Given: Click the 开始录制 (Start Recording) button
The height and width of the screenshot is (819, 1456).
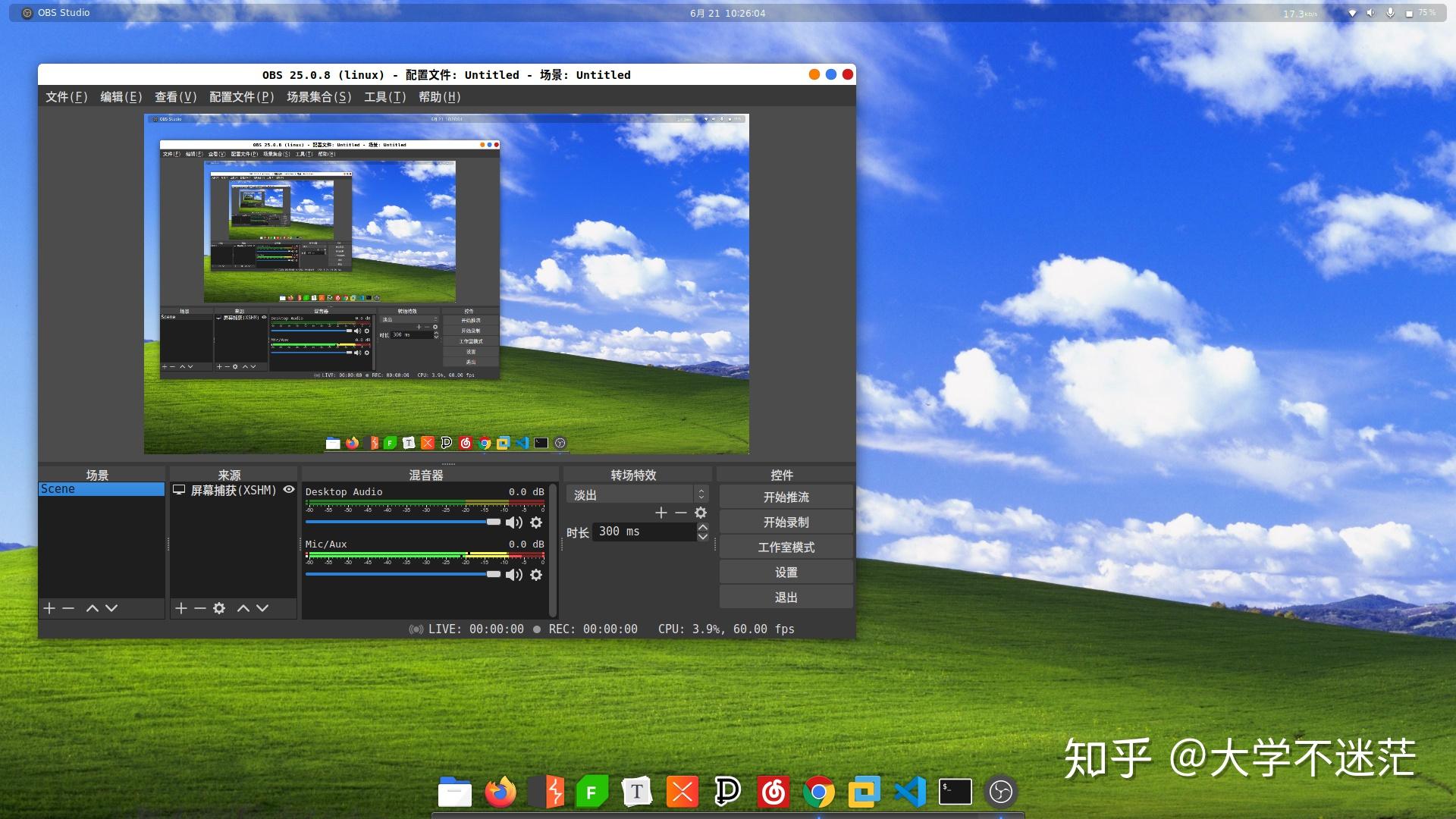Looking at the screenshot, I should click(x=786, y=522).
